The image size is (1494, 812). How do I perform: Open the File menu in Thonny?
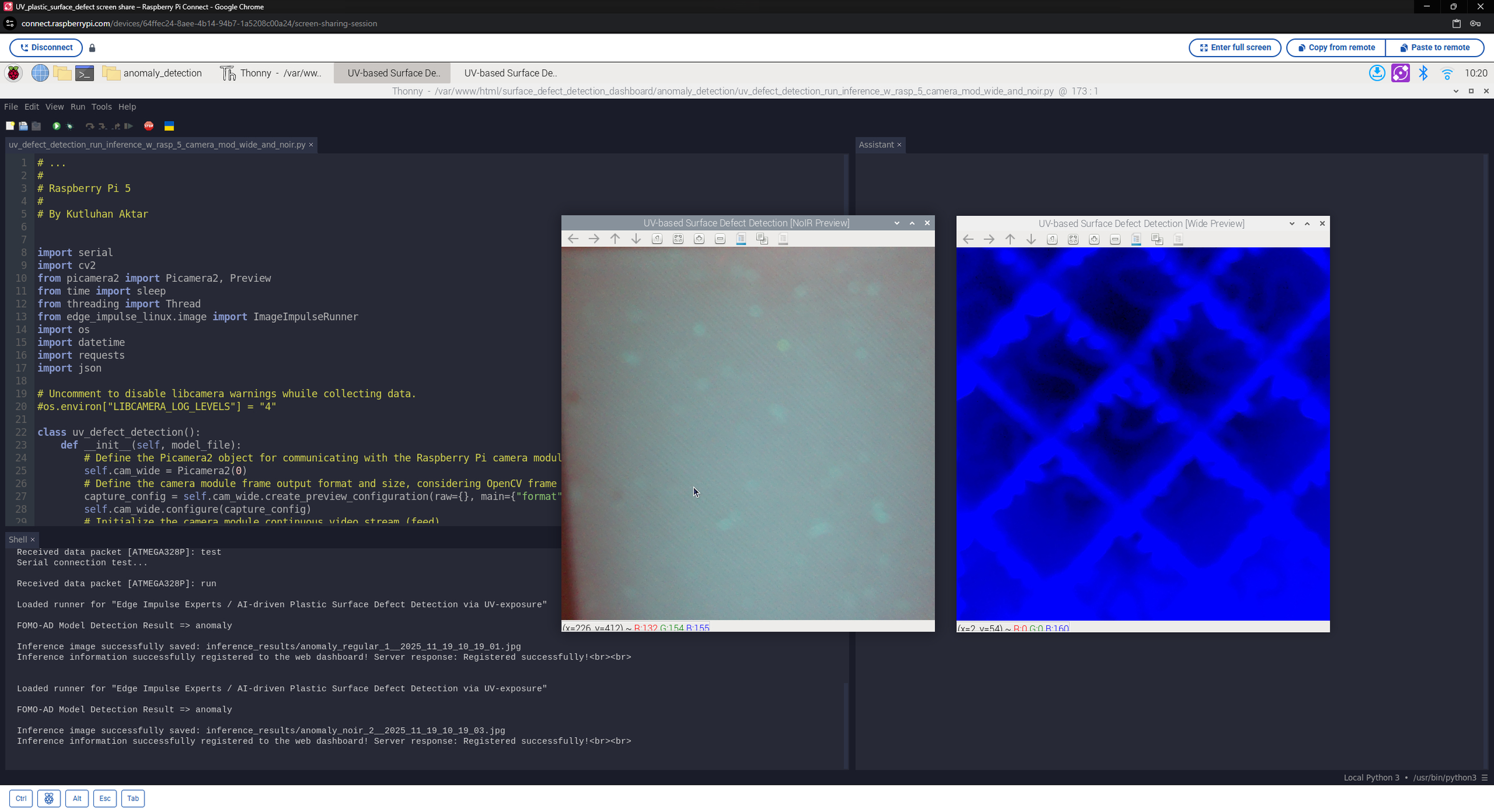(11, 107)
